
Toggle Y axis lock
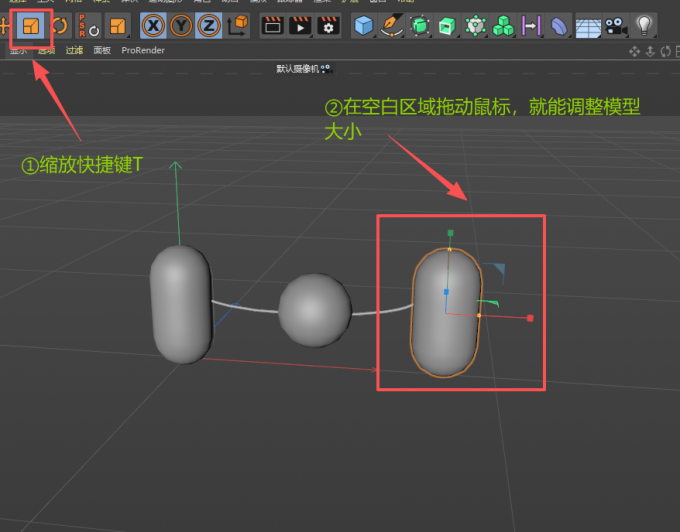point(181,26)
